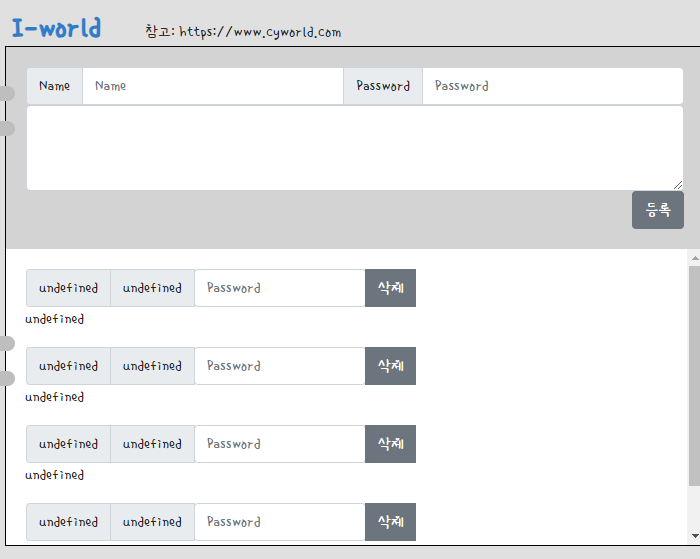
Task: Click the I-world logo title
Action: click(x=56, y=28)
